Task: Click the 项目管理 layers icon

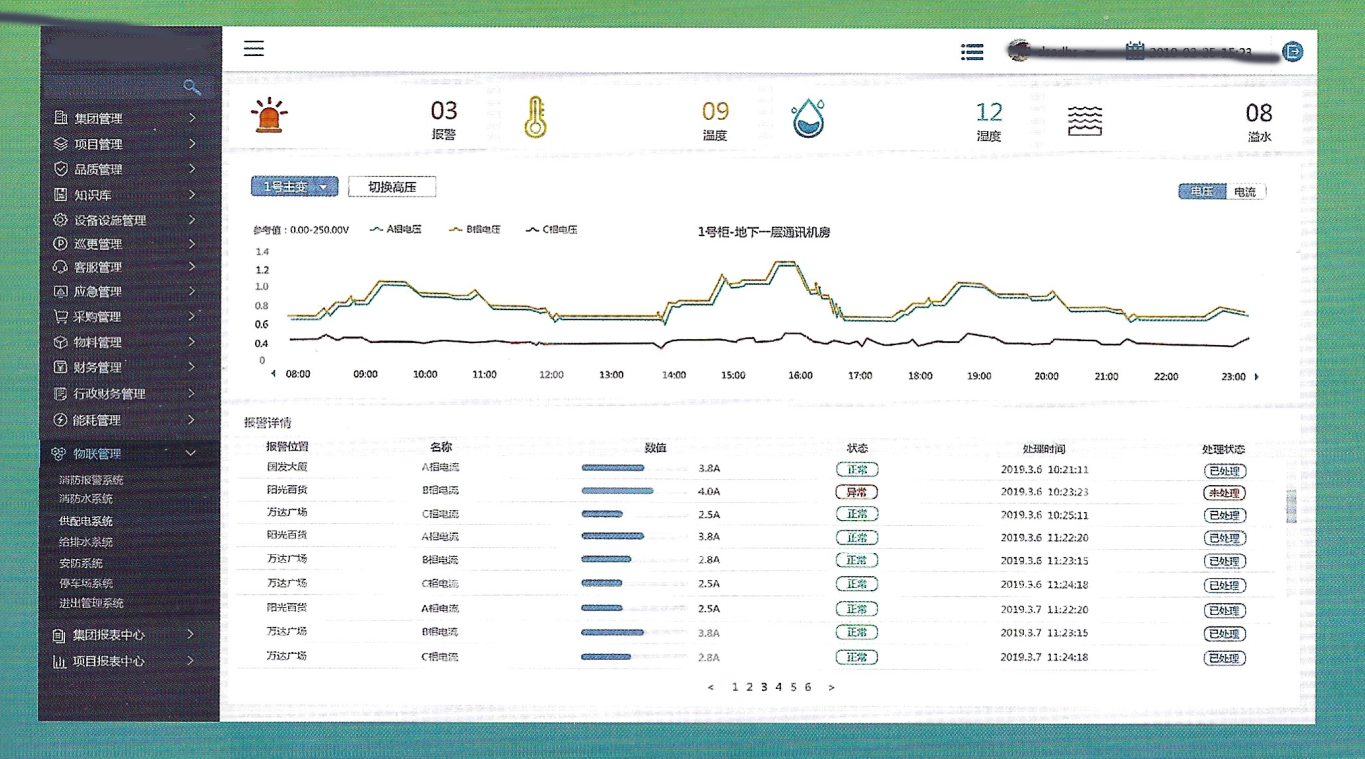Action: 61,144
